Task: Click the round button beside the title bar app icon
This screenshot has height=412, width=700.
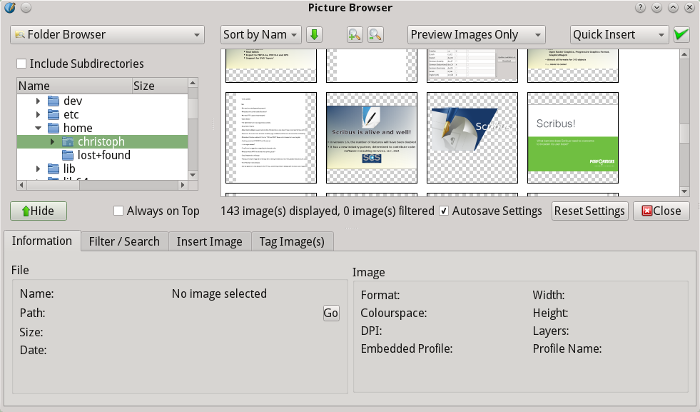Action: click(26, 8)
